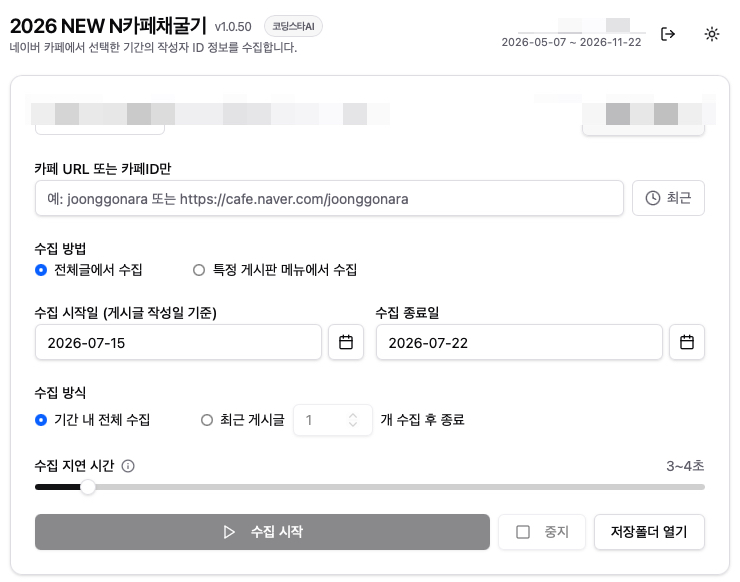Image resolution: width=740 pixels, height=582 pixels.
Task: Click the 개 수집 후 종료 label
Action: 422,420
